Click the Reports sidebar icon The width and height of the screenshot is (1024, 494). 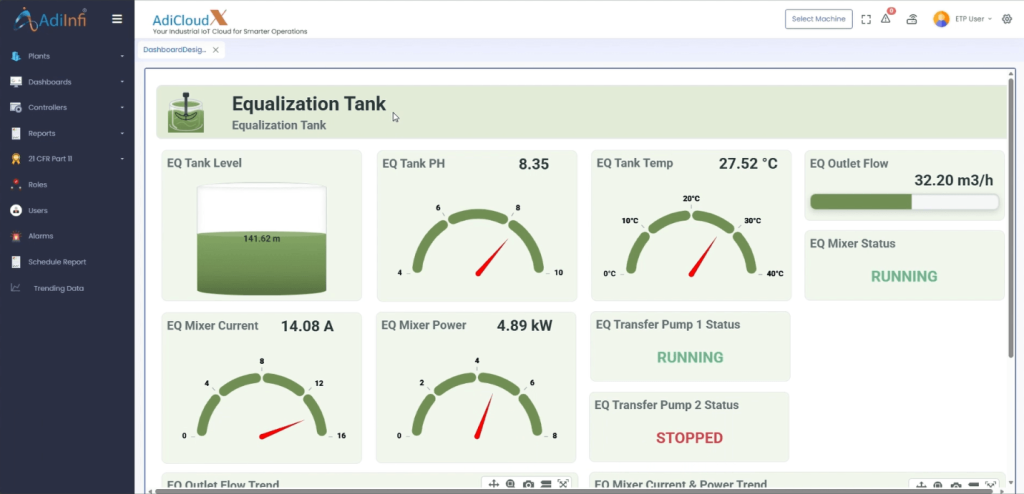coord(16,133)
